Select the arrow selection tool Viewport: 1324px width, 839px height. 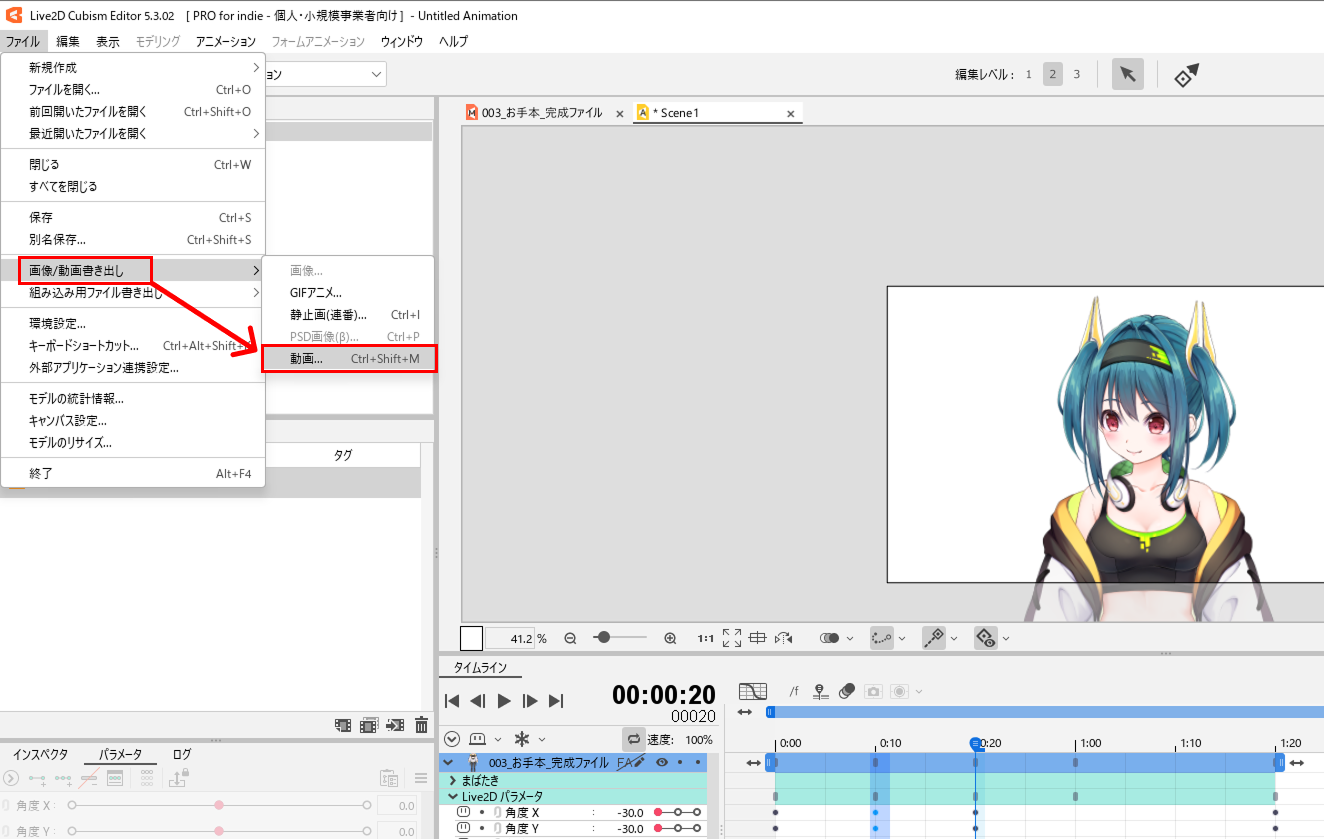(x=1127, y=74)
